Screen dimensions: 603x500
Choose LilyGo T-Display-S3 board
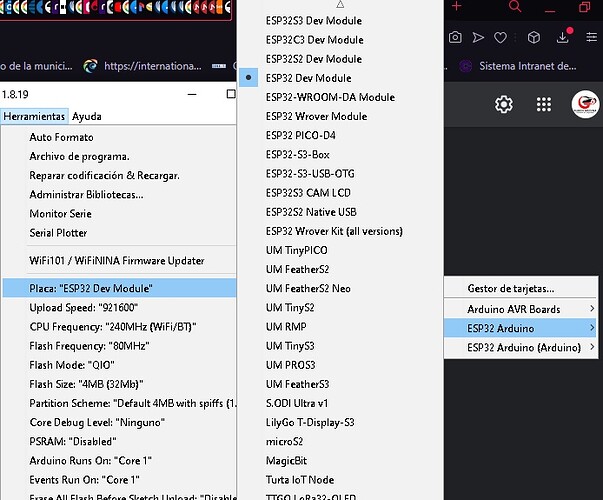tap(341, 422)
